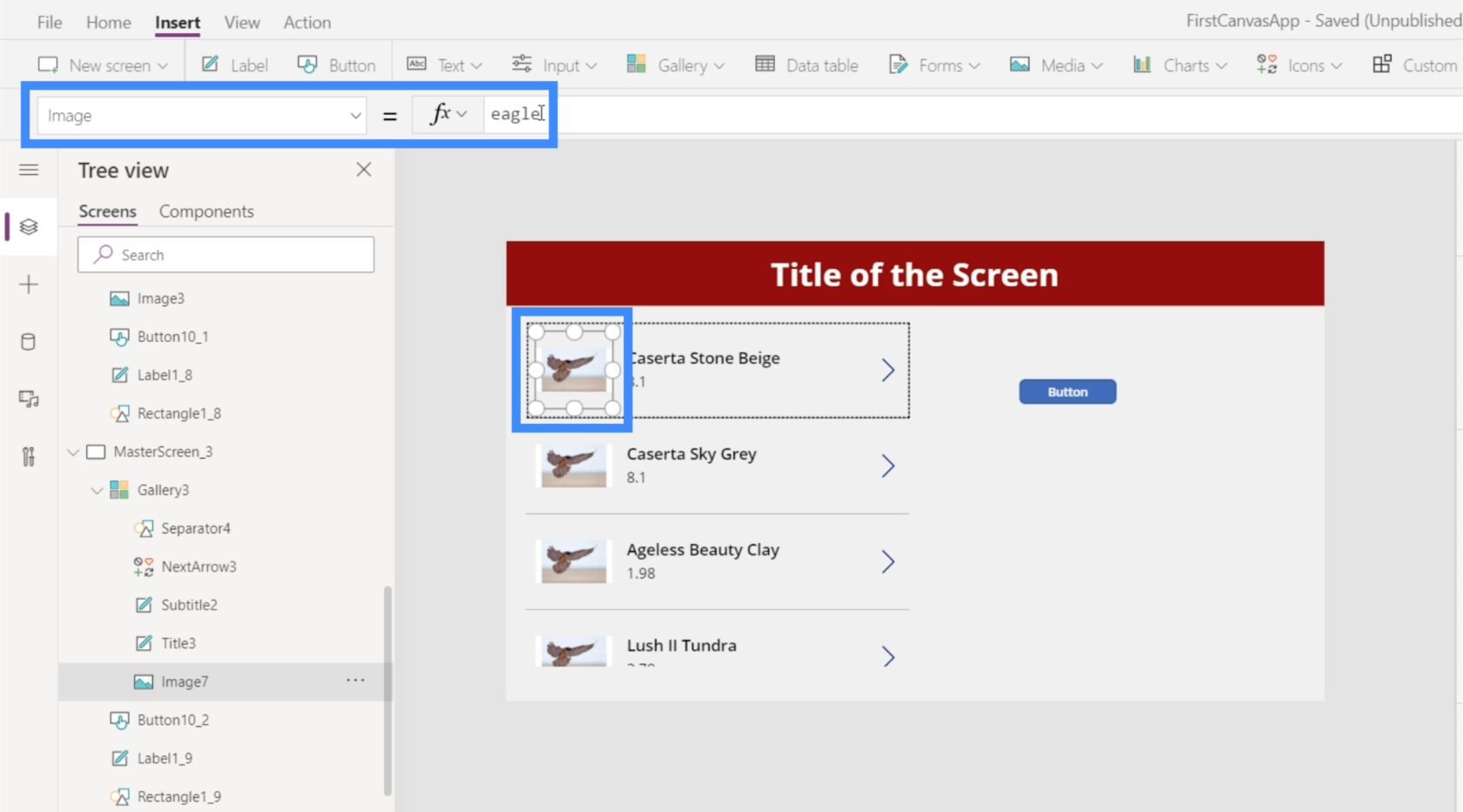
Task: Click next arrow for Lush II Tundra
Action: (x=887, y=655)
